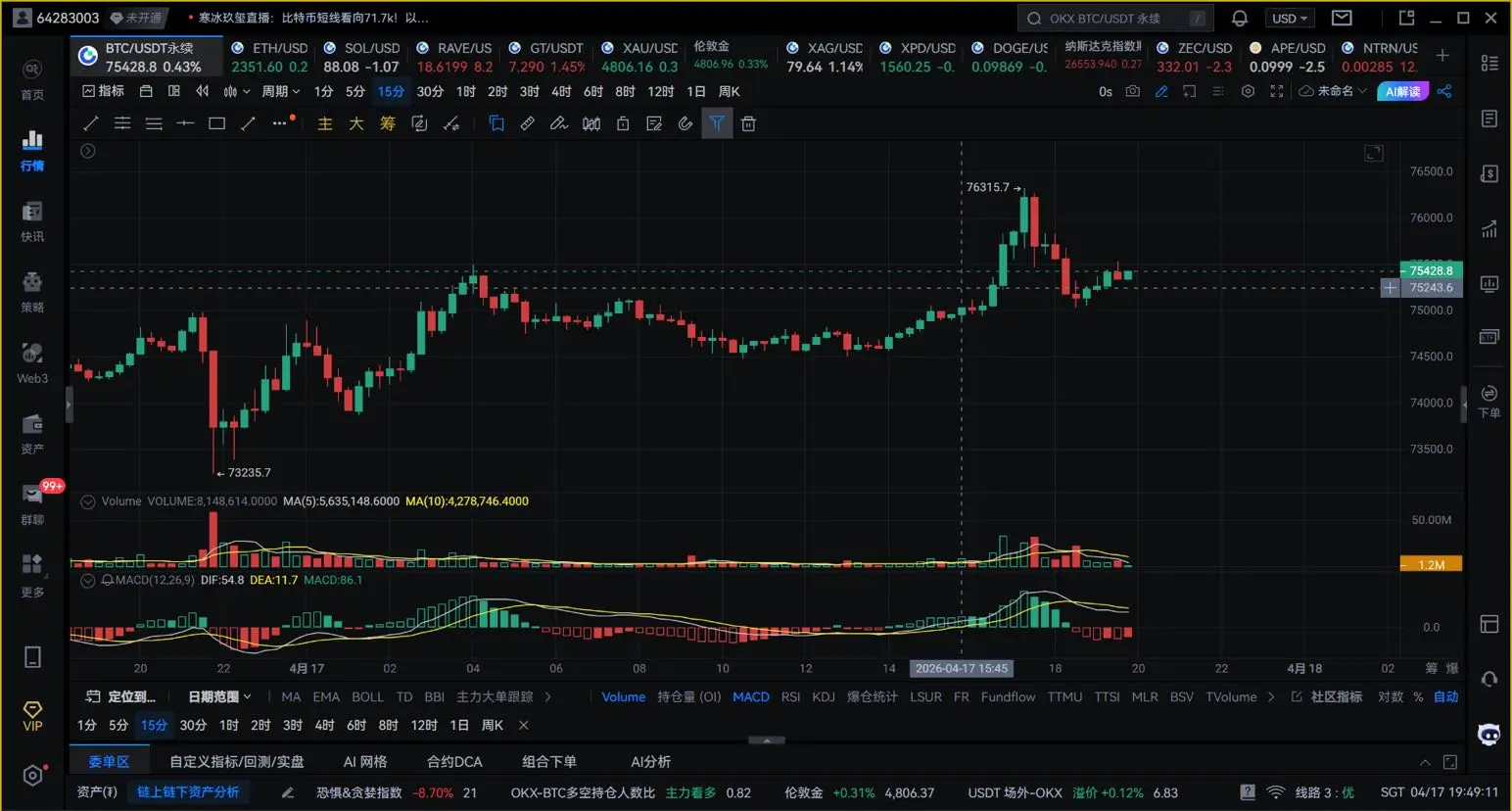Click the filter funnel icon in drawing toolbar
1512x811 pixels.
[717, 123]
